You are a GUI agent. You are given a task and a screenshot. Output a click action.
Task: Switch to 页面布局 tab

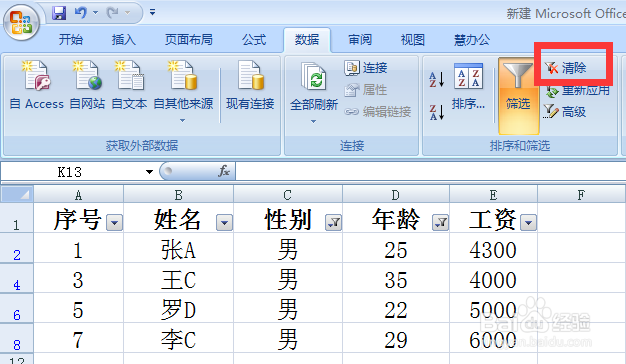coord(188,40)
